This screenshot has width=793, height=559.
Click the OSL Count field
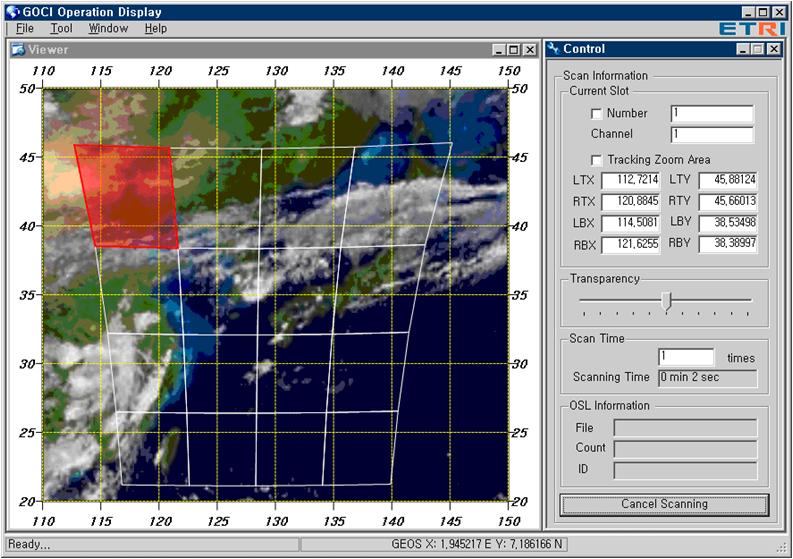[x=685, y=449]
